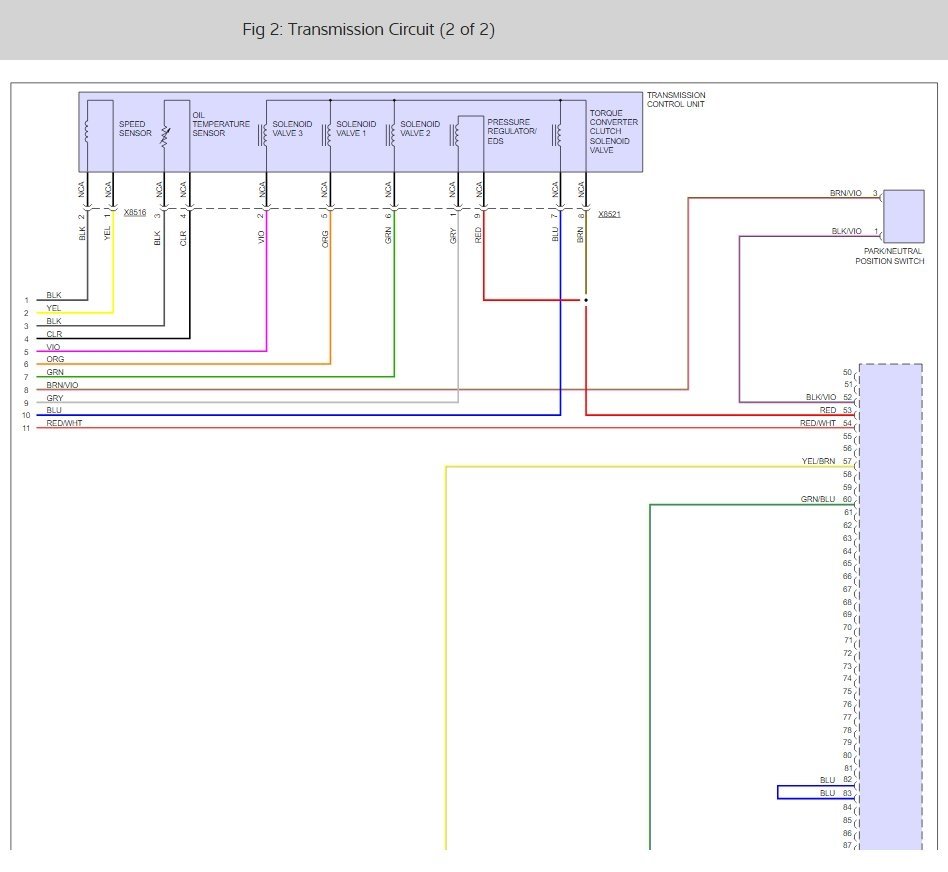Click the red wire splice junction dot
The width and height of the screenshot is (948, 872).
[x=586, y=300]
